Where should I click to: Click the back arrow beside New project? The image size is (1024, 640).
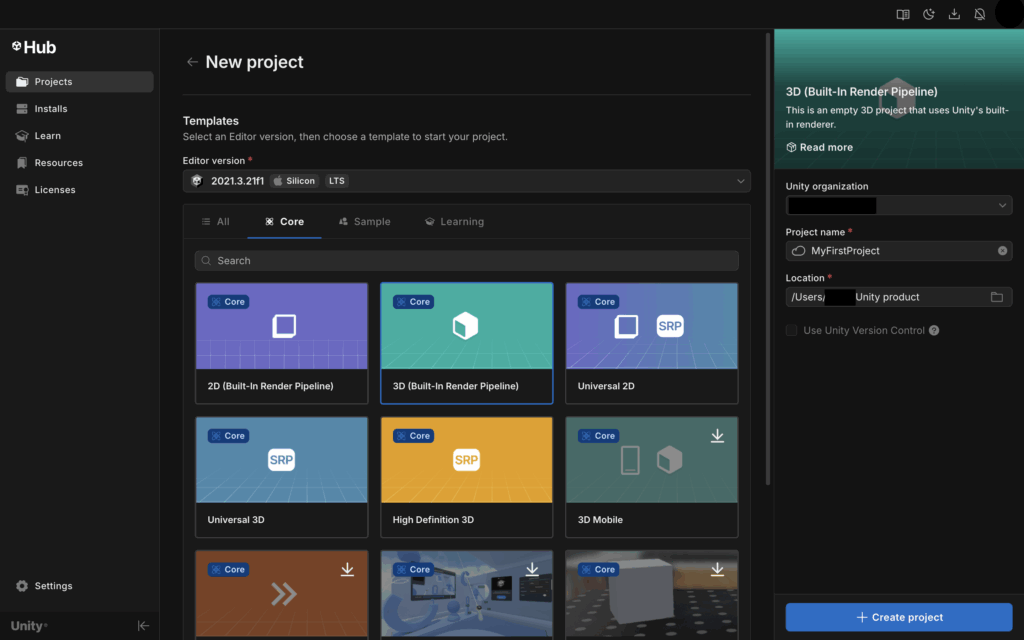point(192,62)
